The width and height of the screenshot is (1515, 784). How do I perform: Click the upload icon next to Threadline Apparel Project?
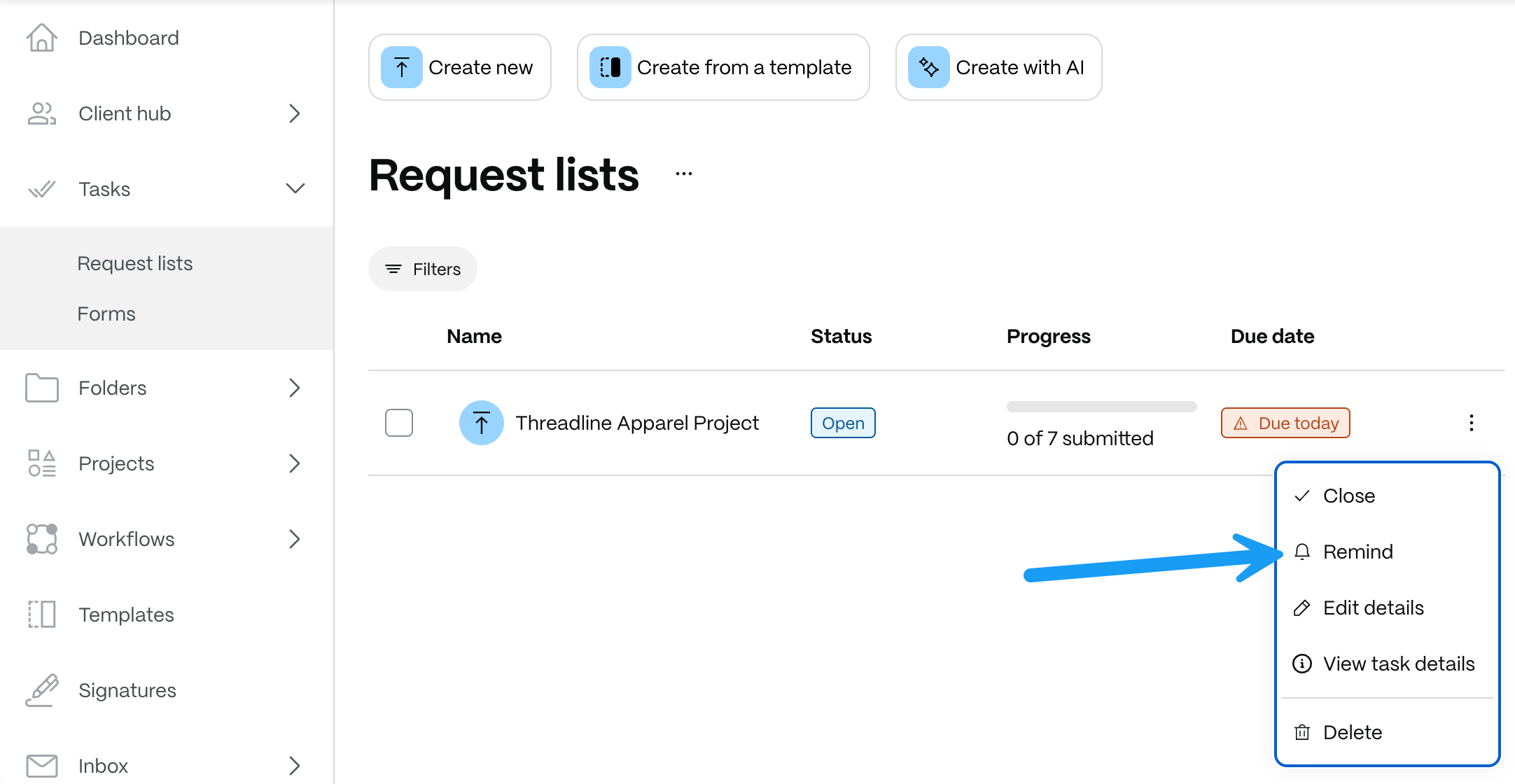482,423
